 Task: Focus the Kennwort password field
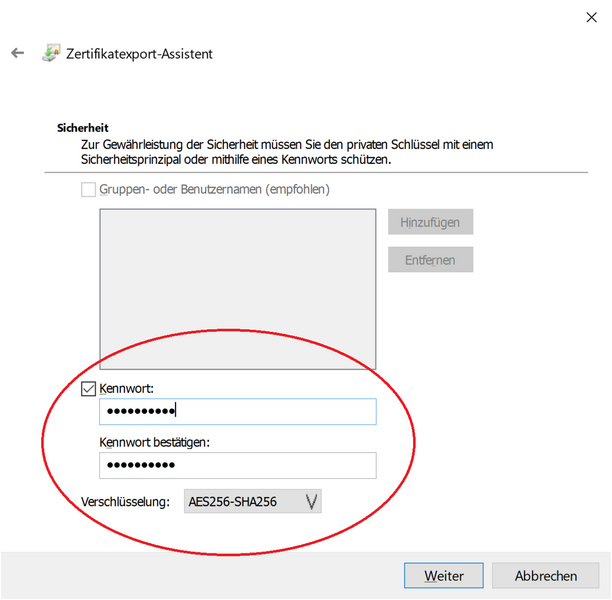click(237, 411)
